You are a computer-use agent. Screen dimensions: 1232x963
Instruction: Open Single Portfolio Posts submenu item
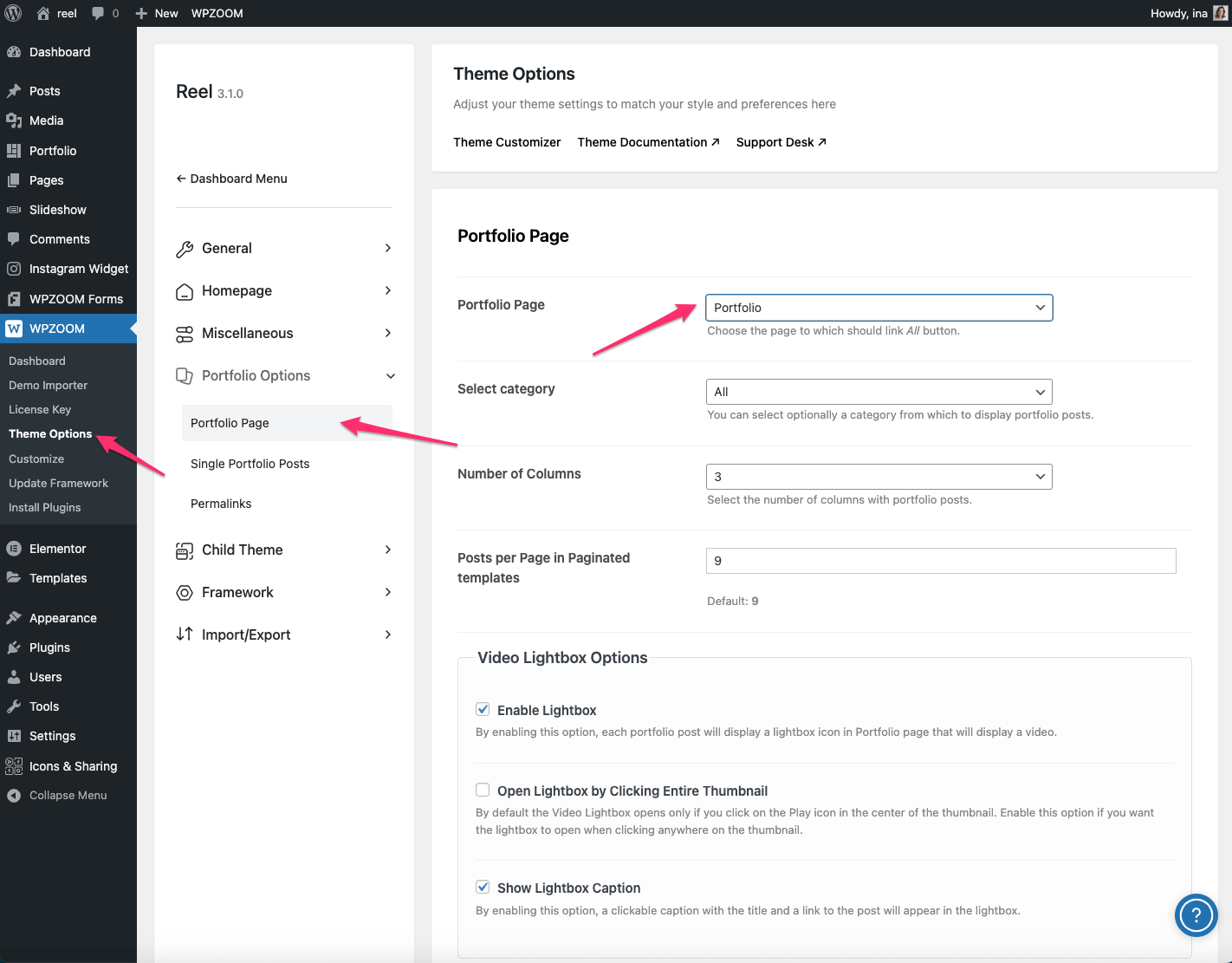coord(250,464)
